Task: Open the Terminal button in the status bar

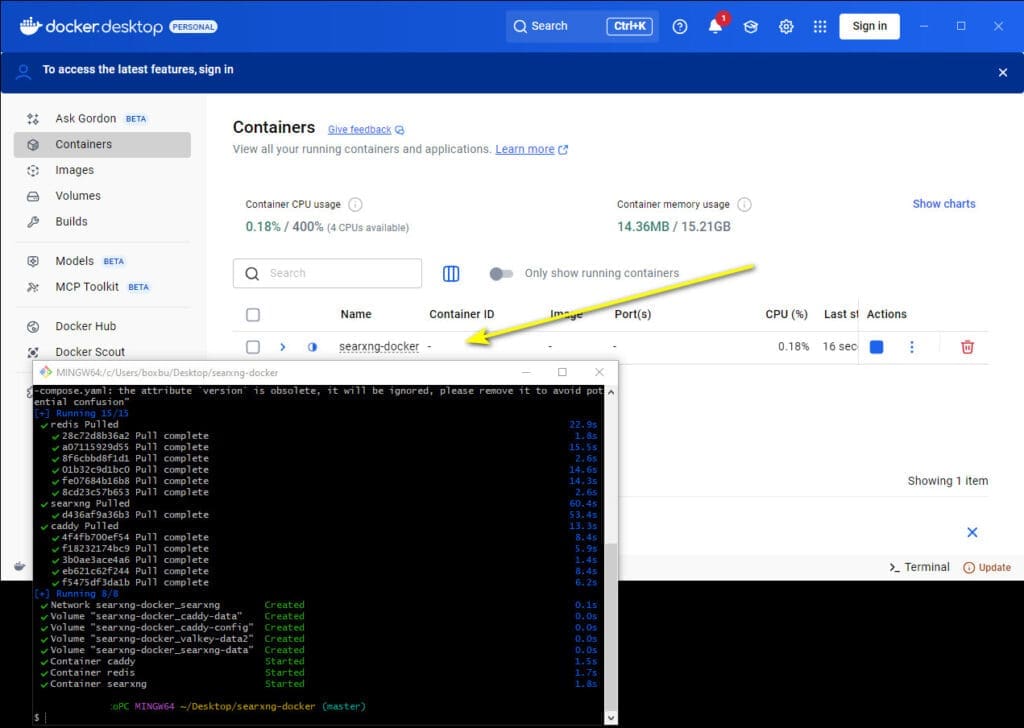Action: point(920,567)
